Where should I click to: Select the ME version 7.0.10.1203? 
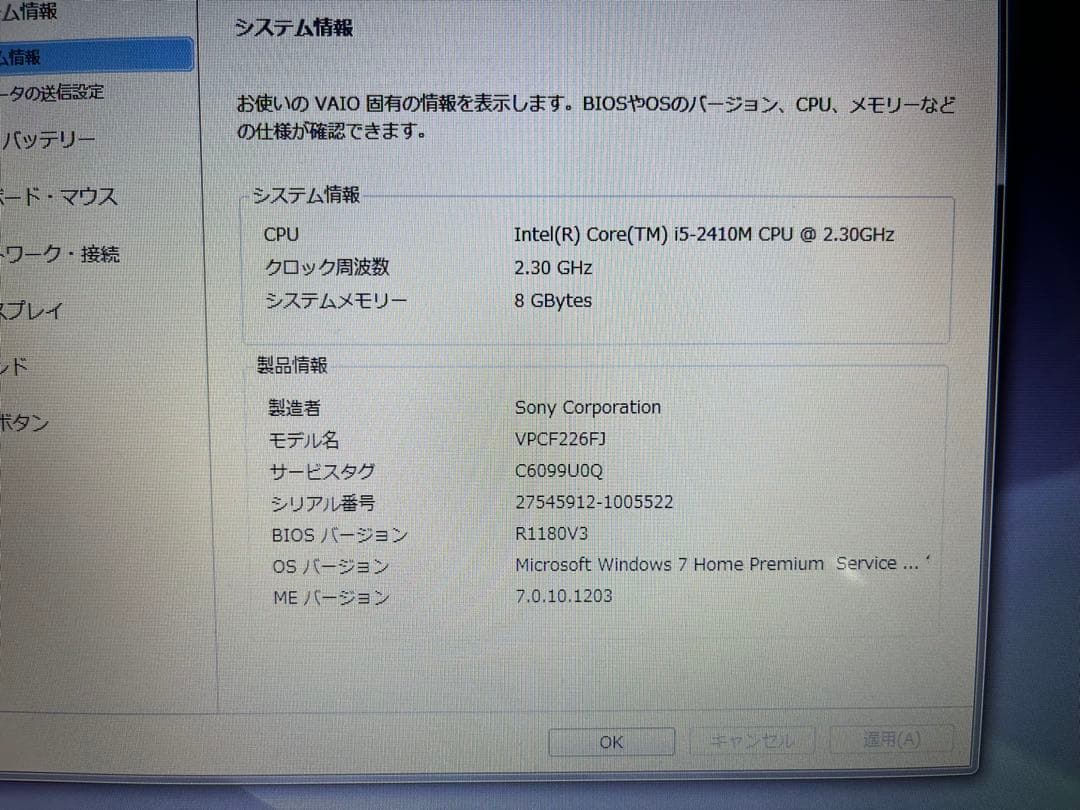[x=564, y=596]
